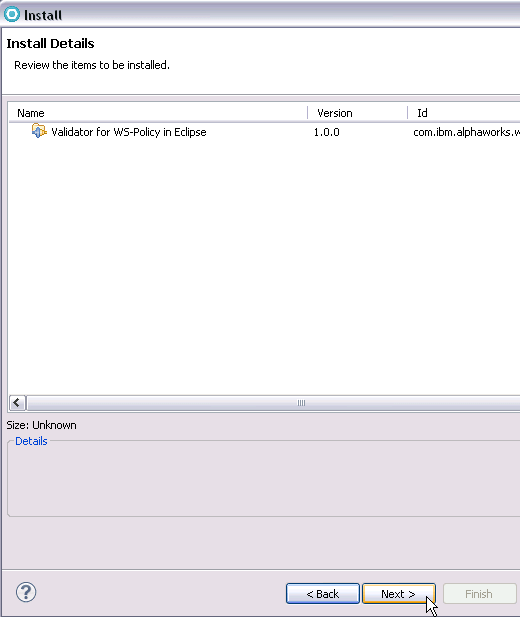Click the Install Details heading
The height and width of the screenshot is (617, 520).
point(50,43)
